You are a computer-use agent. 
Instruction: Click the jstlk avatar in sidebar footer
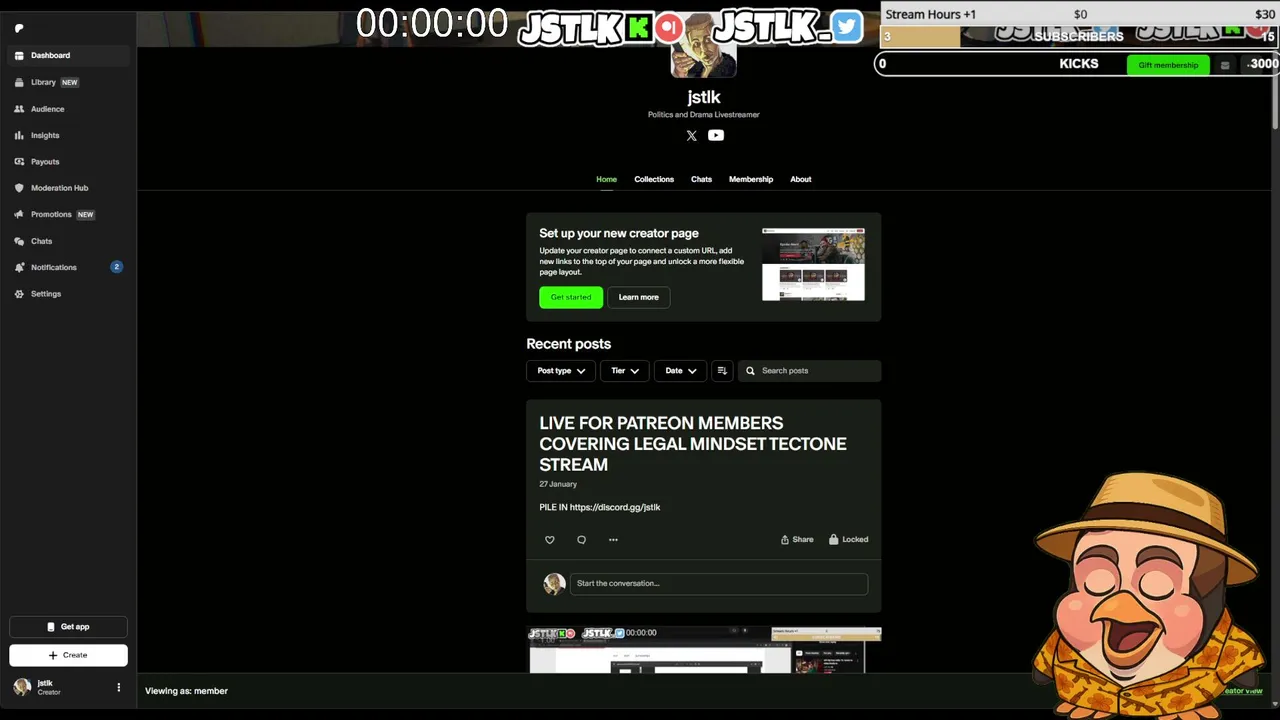point(22,687)
